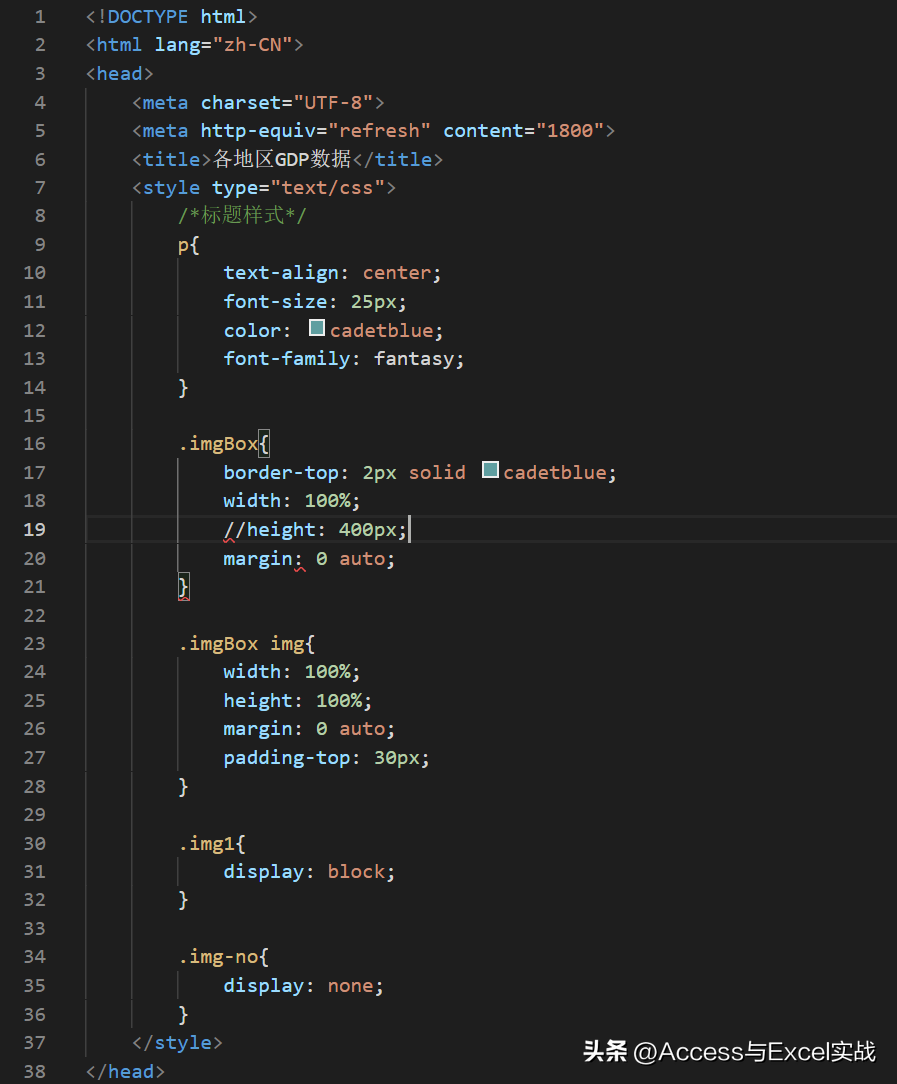Click the font-family property
This screenshot has width=897, height=1084.
(287, 359)
